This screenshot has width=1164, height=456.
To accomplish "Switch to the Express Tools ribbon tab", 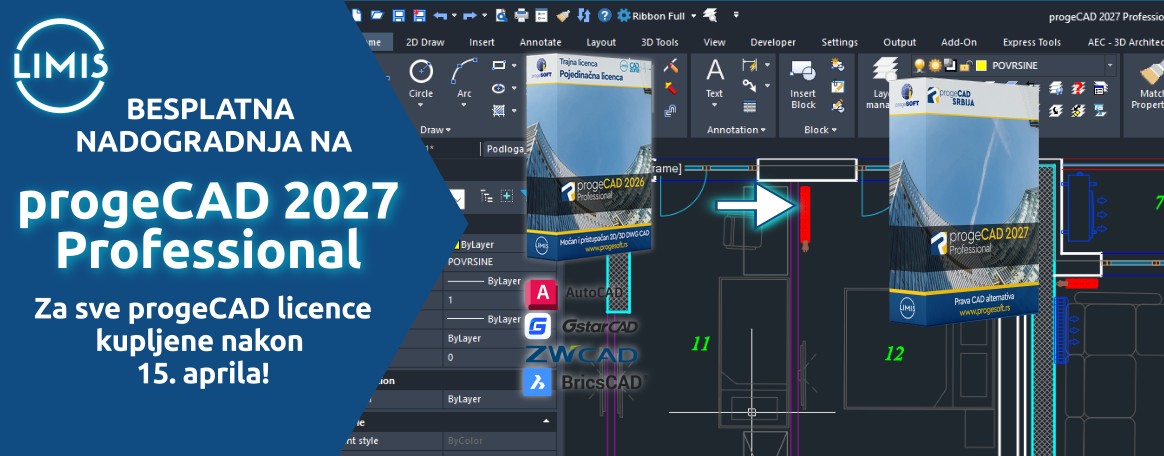I will (x=1032, y=42).
